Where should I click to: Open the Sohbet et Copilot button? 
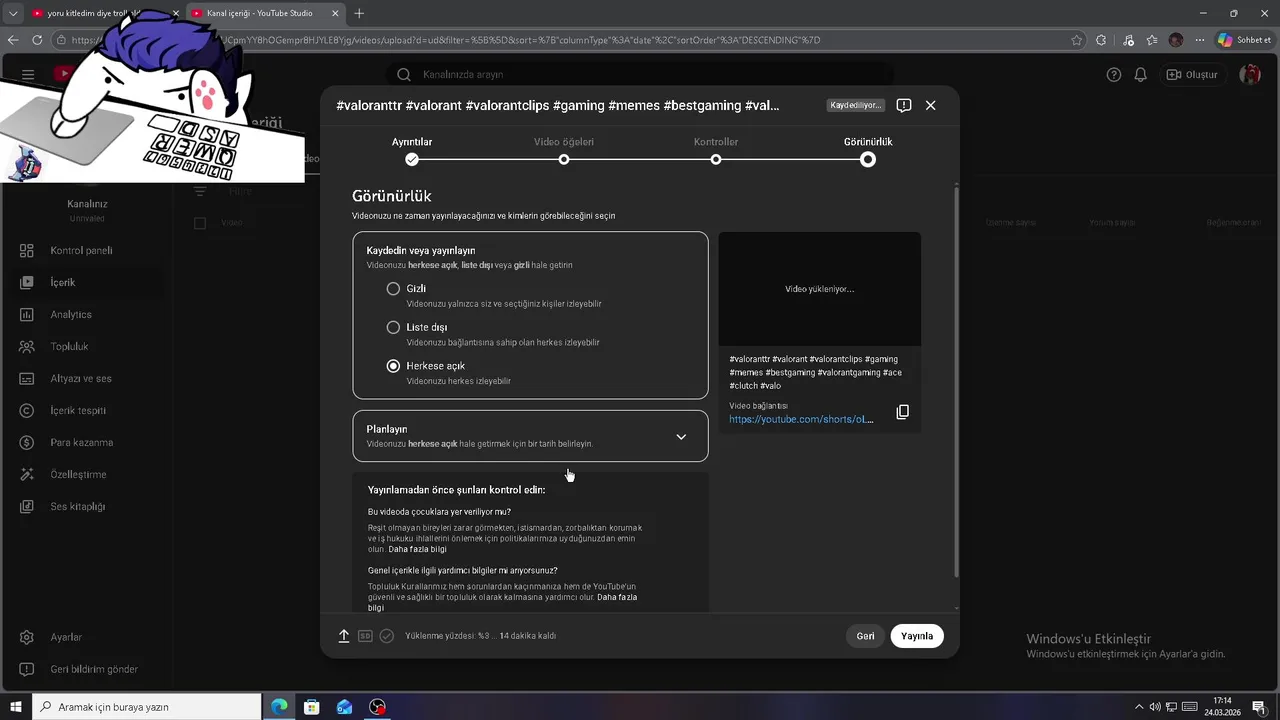tap(1244, 40)
